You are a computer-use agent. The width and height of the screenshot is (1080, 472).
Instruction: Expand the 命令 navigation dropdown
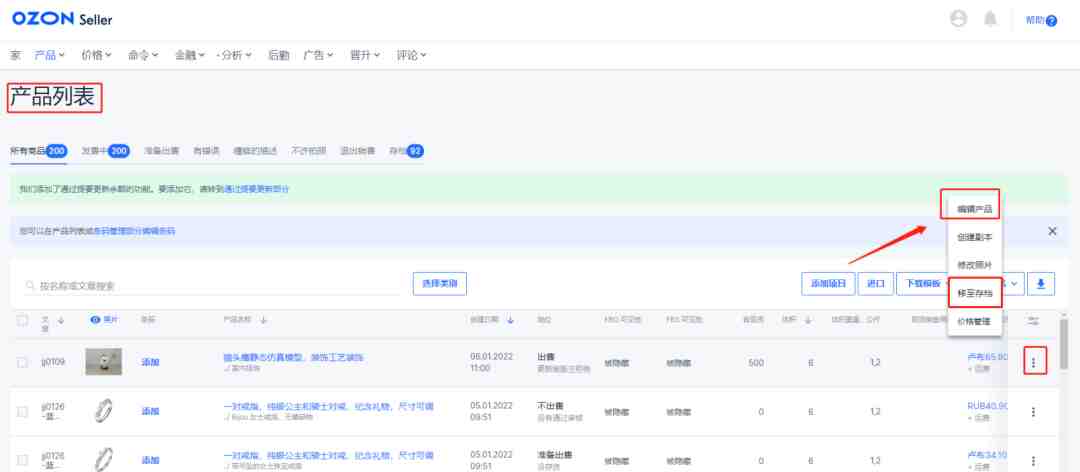click(x=143, y=55)
